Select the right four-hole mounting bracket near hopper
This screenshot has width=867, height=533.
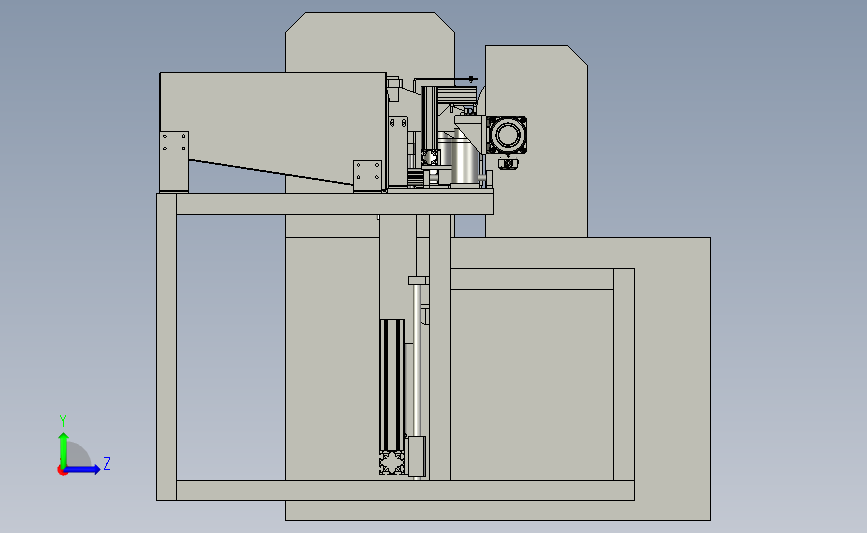pyautogui.click(x=368, y=176)
